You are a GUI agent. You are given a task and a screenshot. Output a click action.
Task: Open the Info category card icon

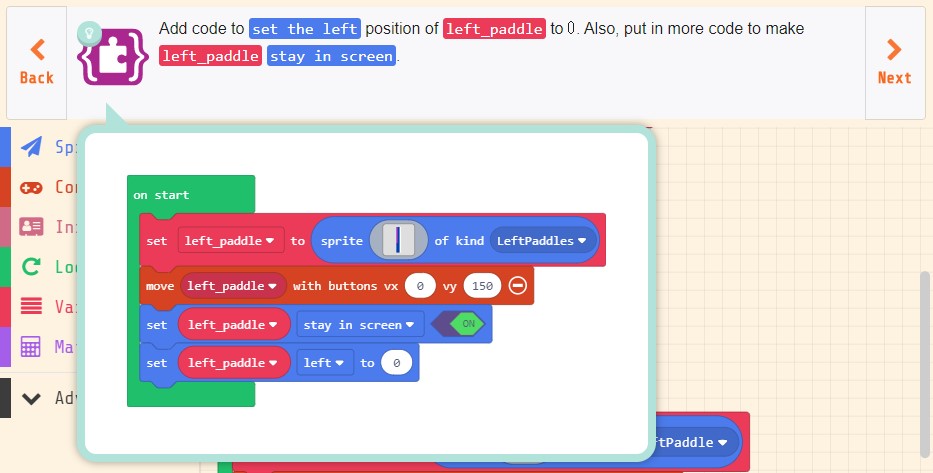[x=31, y=227]
